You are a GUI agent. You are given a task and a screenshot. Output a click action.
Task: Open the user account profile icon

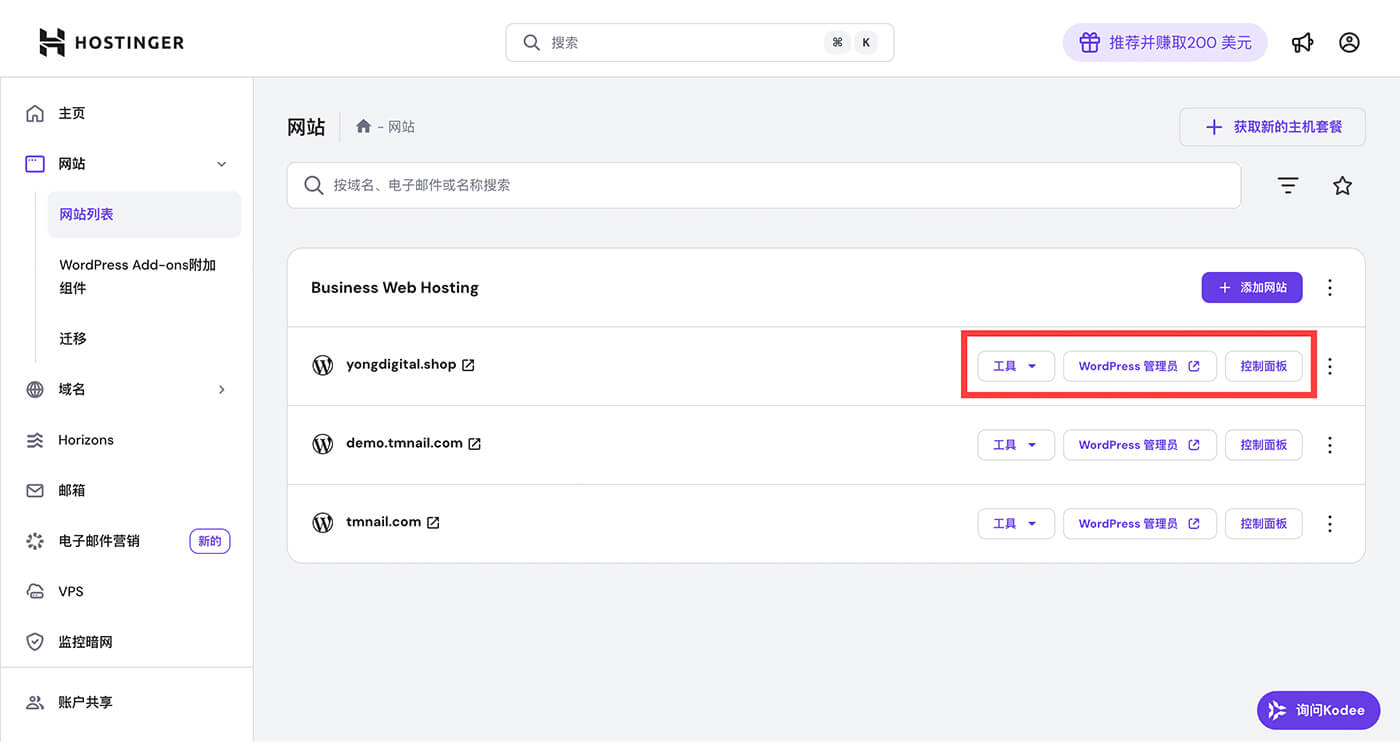(1349, 43)
